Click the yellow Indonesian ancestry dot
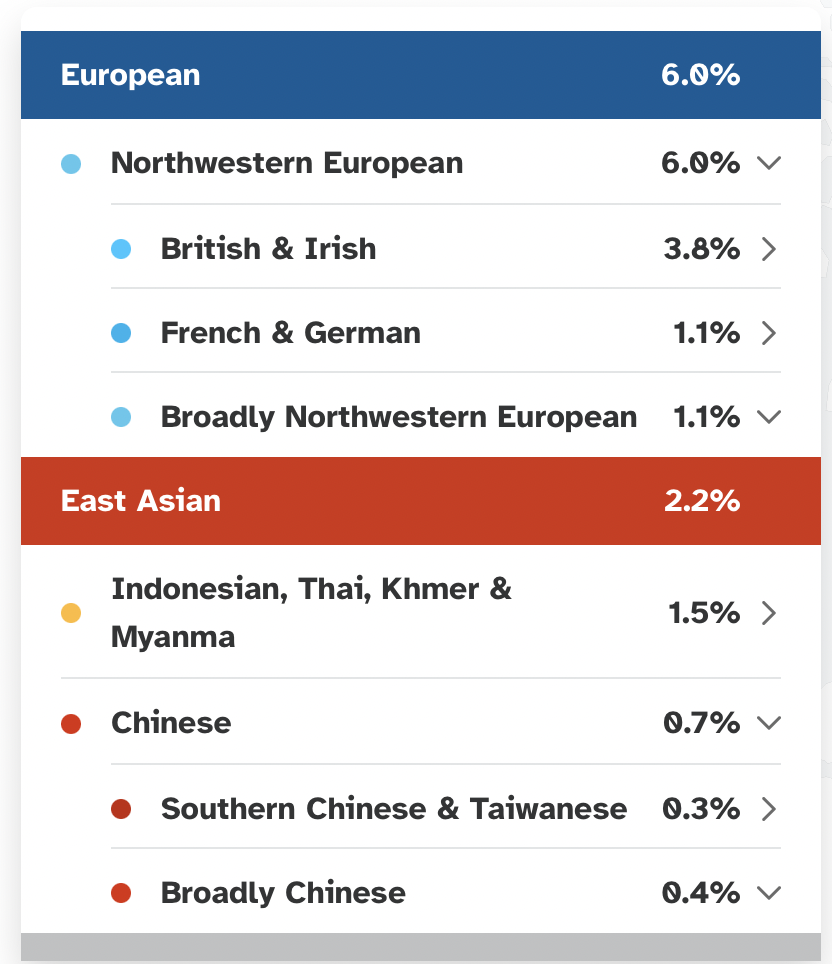 tap(71, 613)
